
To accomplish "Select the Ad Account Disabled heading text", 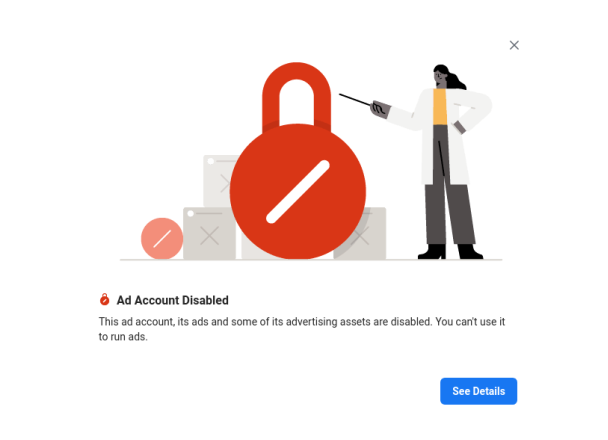I will pos(173,300).
